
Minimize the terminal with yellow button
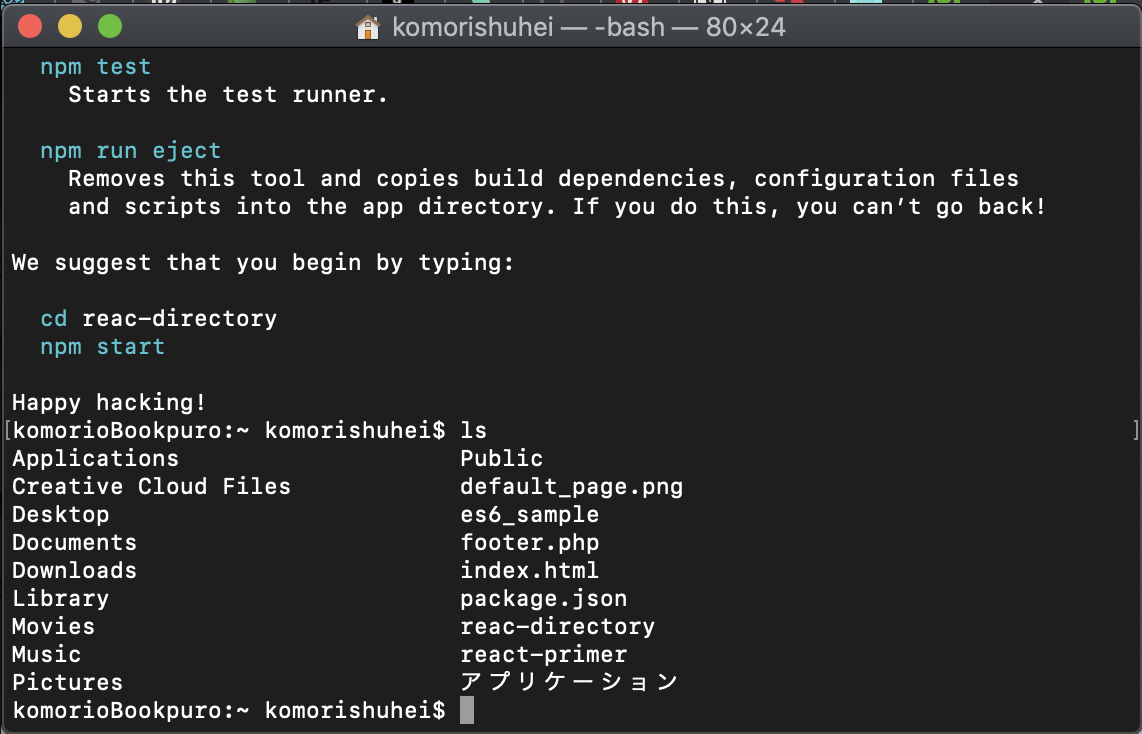[x=70, y=27]
